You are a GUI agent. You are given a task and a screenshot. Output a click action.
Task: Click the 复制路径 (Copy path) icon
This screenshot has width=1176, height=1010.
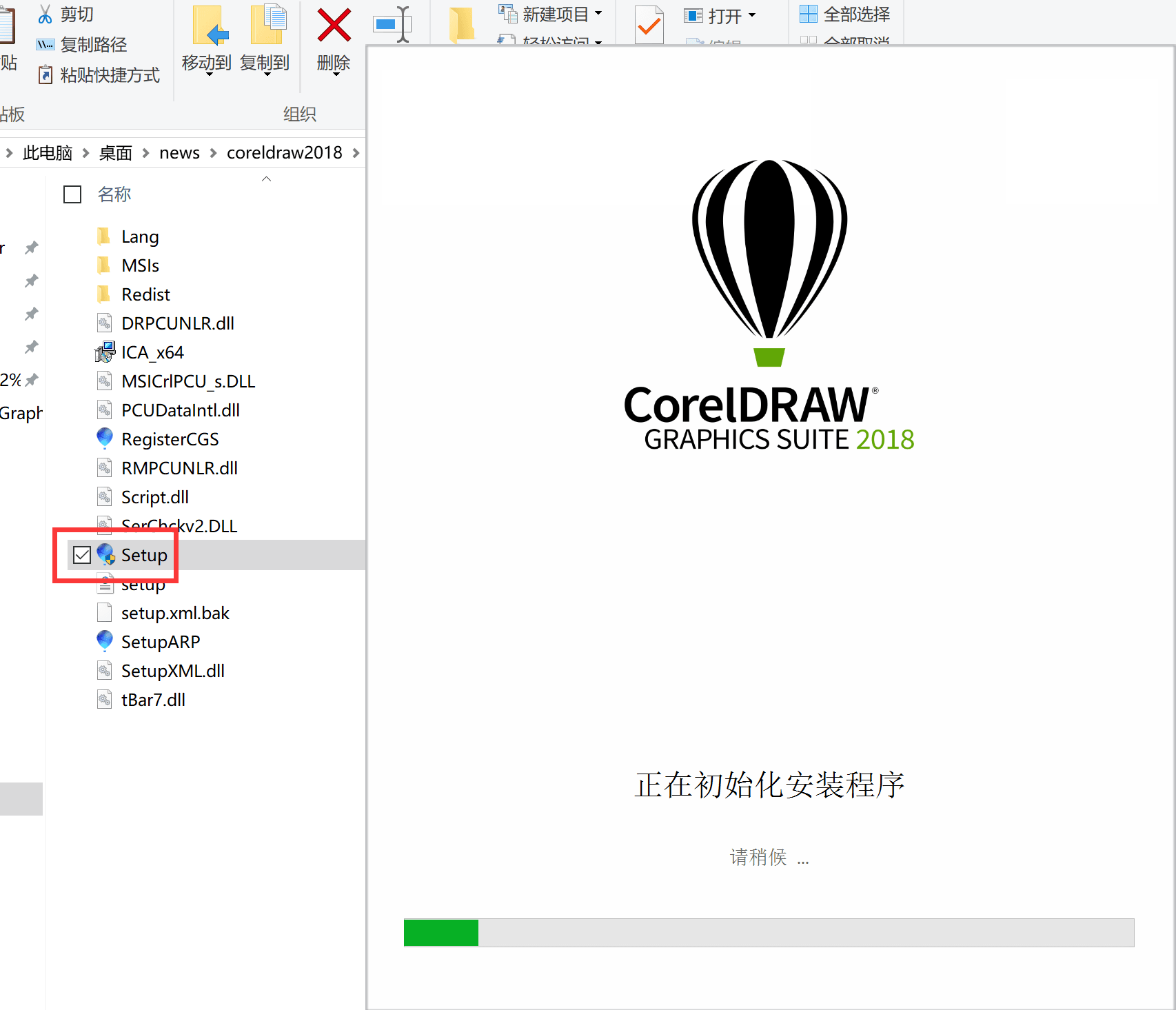point(45,44)
